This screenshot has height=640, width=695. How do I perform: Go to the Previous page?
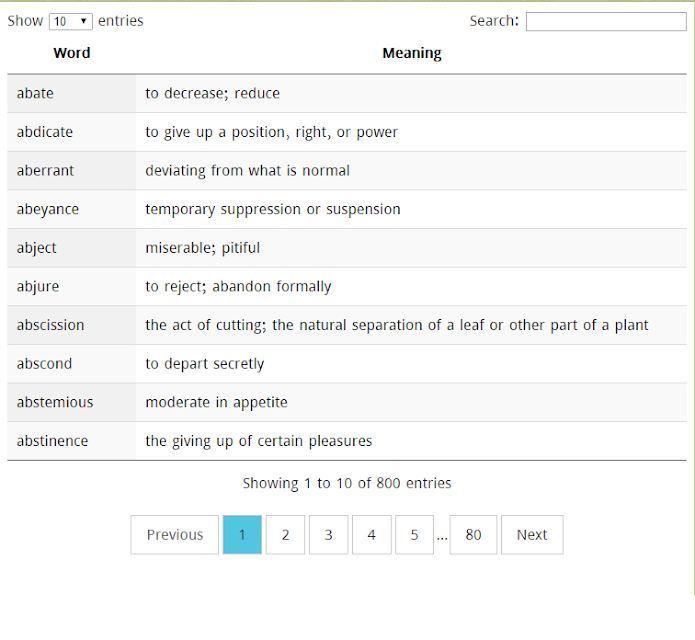coord(175,535)
